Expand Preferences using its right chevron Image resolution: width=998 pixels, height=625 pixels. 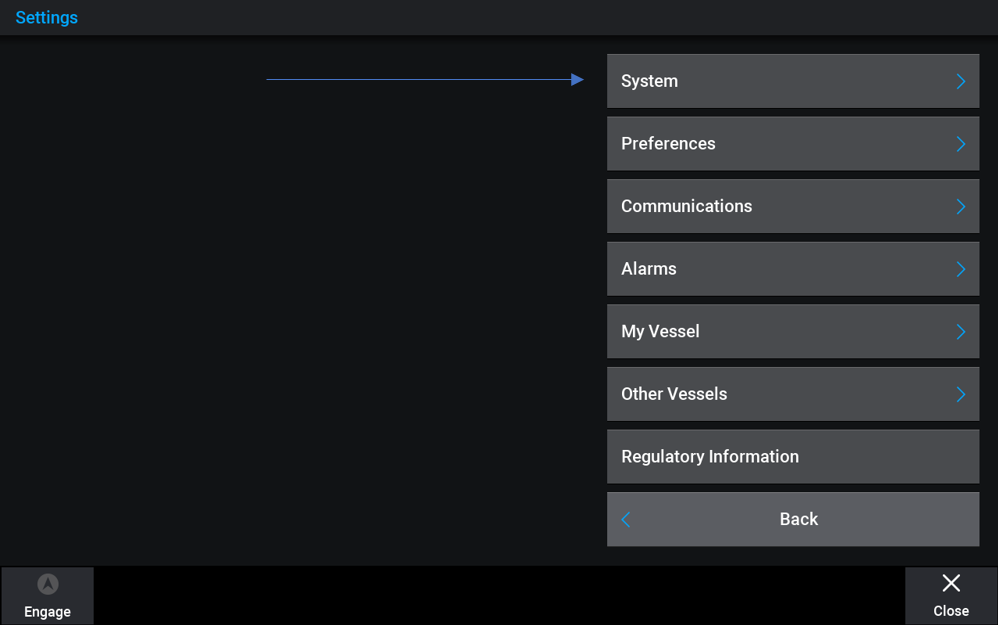[960, 144]
